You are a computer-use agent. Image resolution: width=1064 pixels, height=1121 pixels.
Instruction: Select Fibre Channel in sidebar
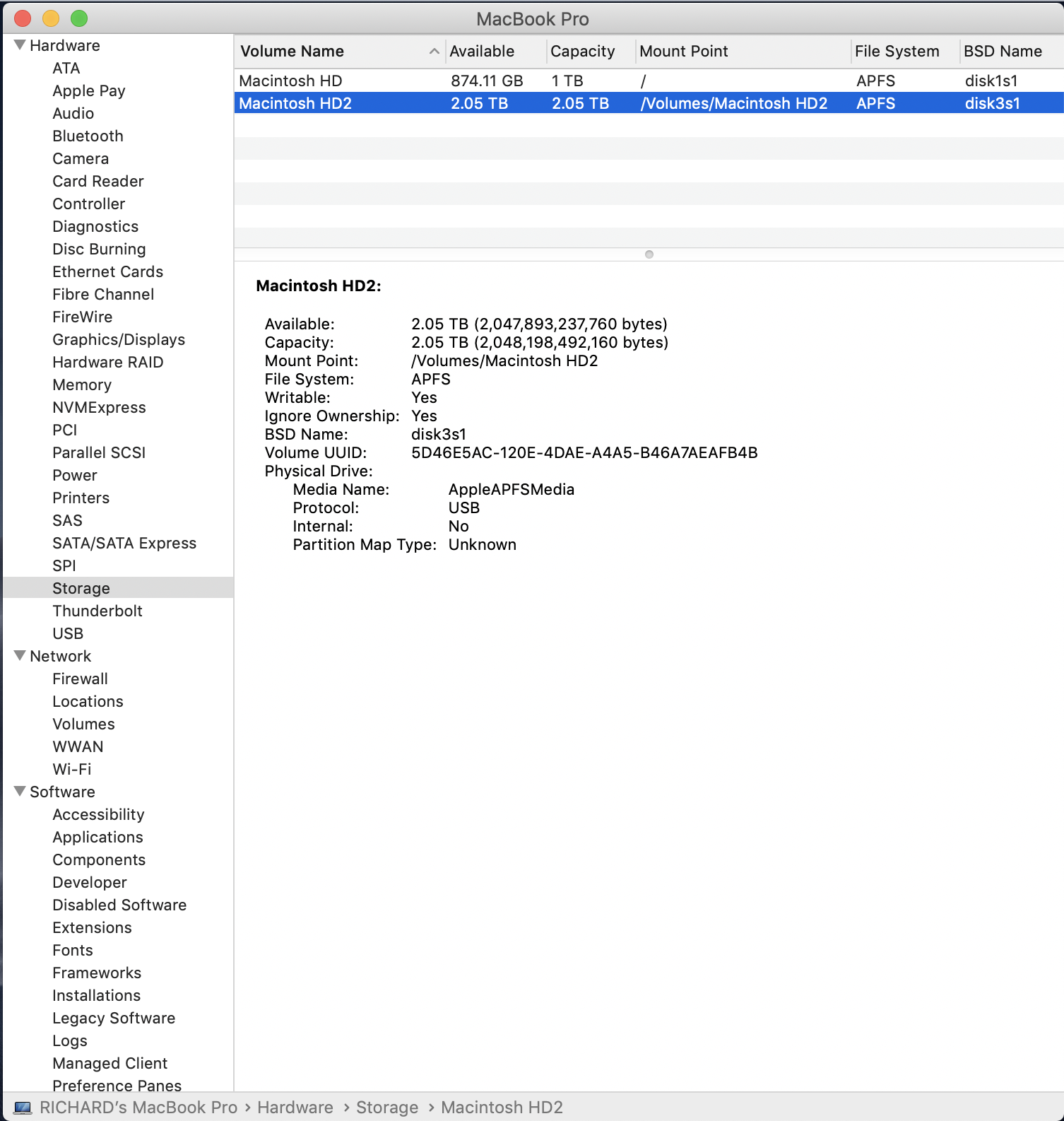pos(103,294)
